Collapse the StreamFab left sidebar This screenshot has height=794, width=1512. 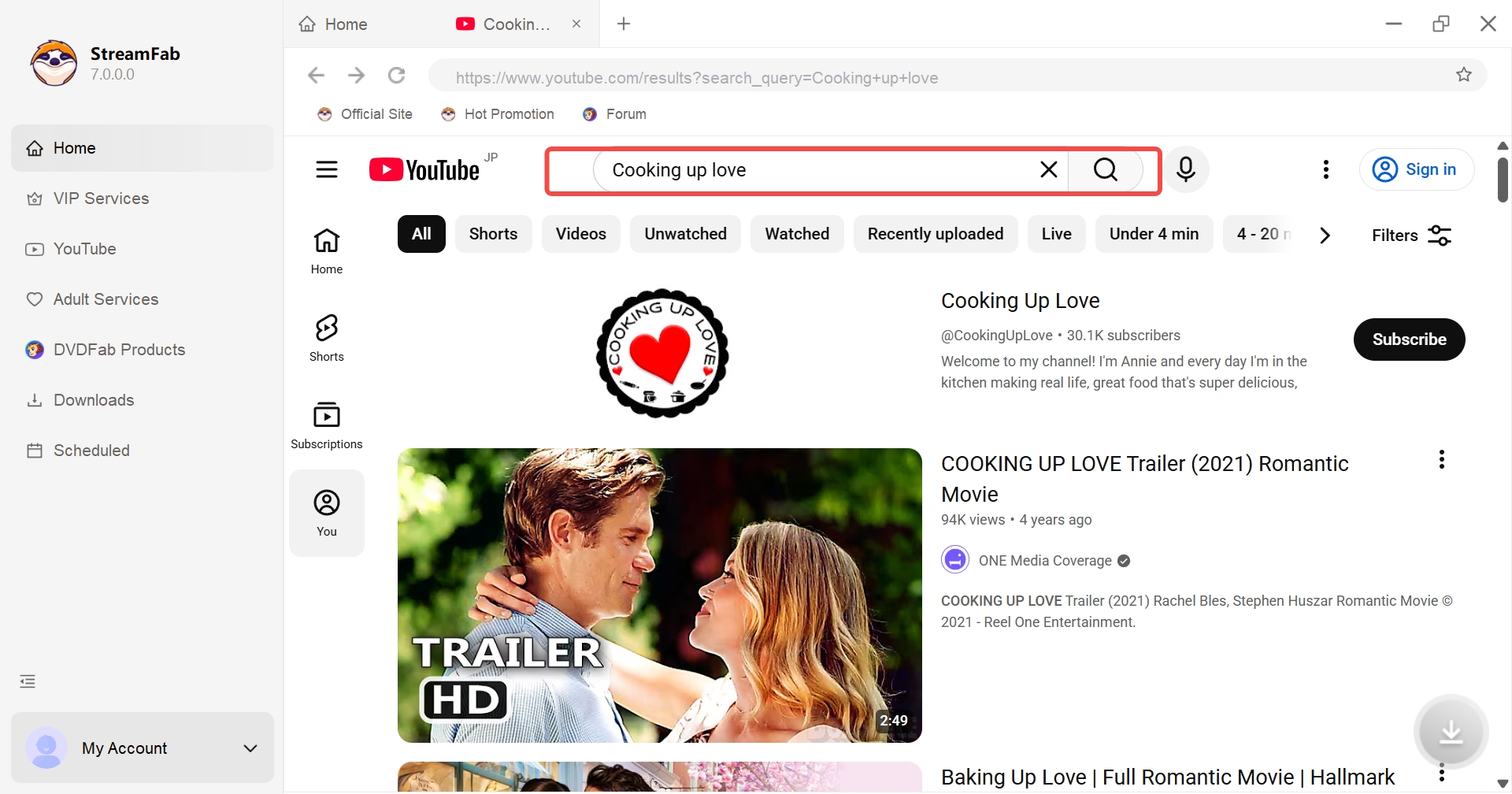(28, 681)
